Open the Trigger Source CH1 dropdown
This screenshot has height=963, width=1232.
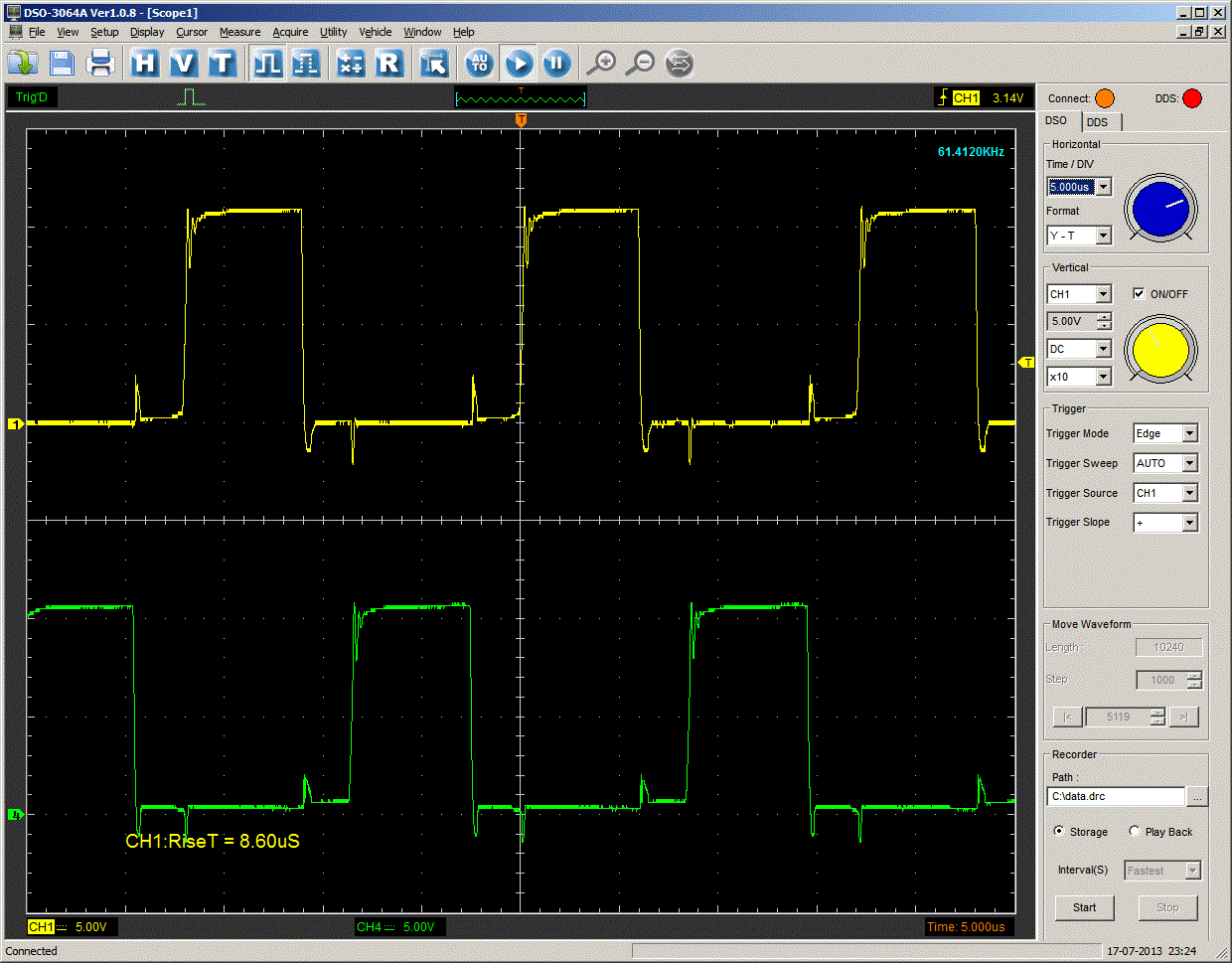[1190, 493]
